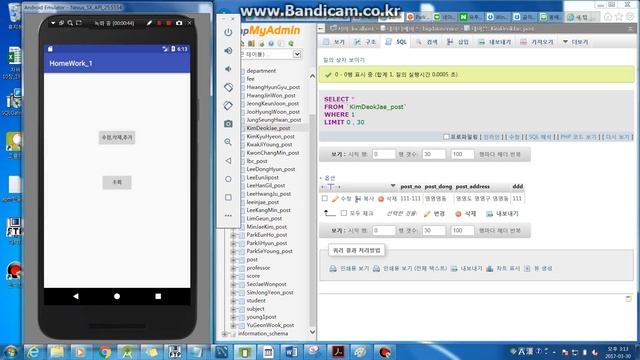Click the refresh link at the end of the query links
Viewport: 640px width, 360px height.
click(618, 137)
